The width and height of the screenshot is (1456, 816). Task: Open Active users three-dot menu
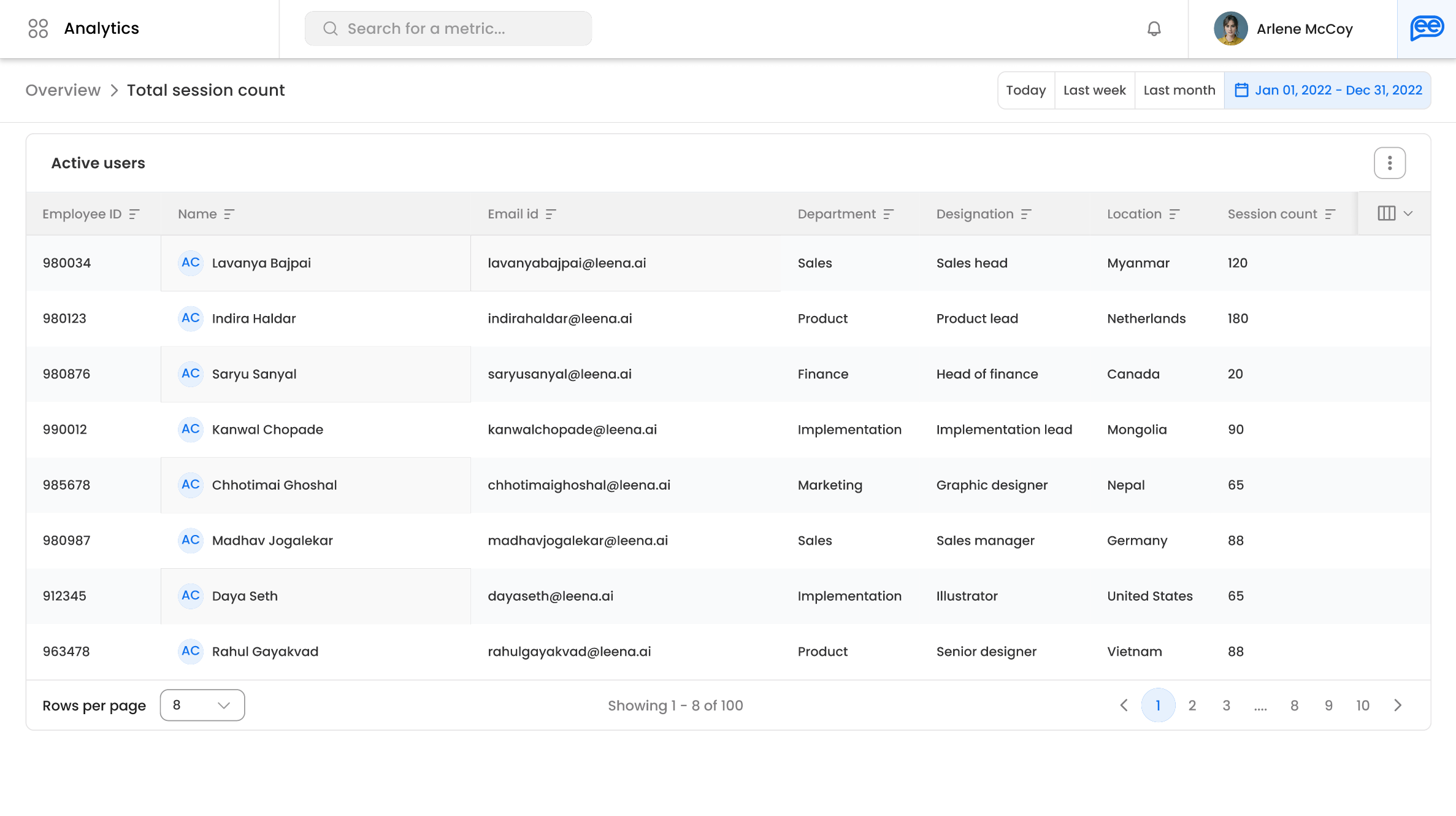pyautogui.click(x=1389, y=163)
